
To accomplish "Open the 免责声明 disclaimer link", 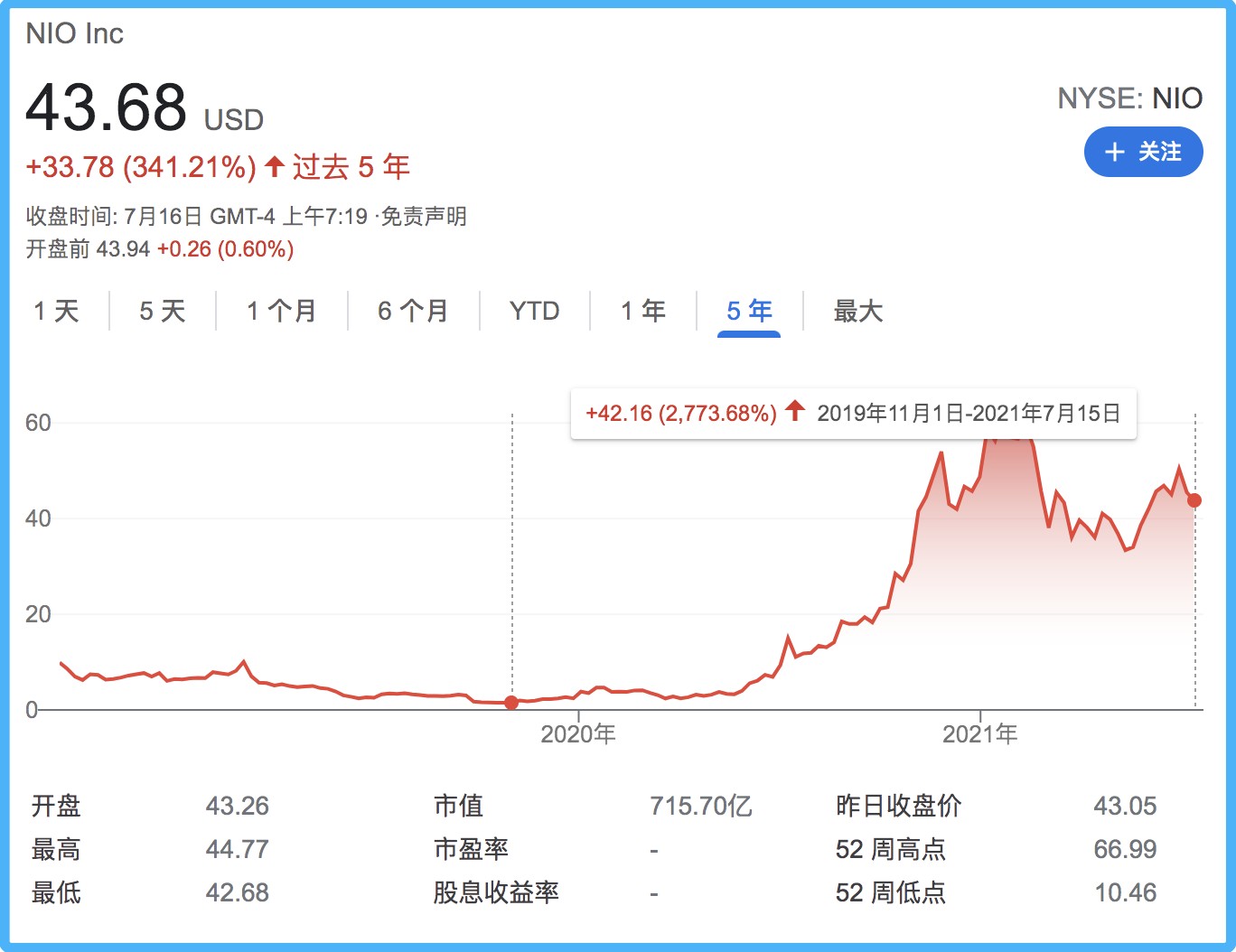I will 424,217.
